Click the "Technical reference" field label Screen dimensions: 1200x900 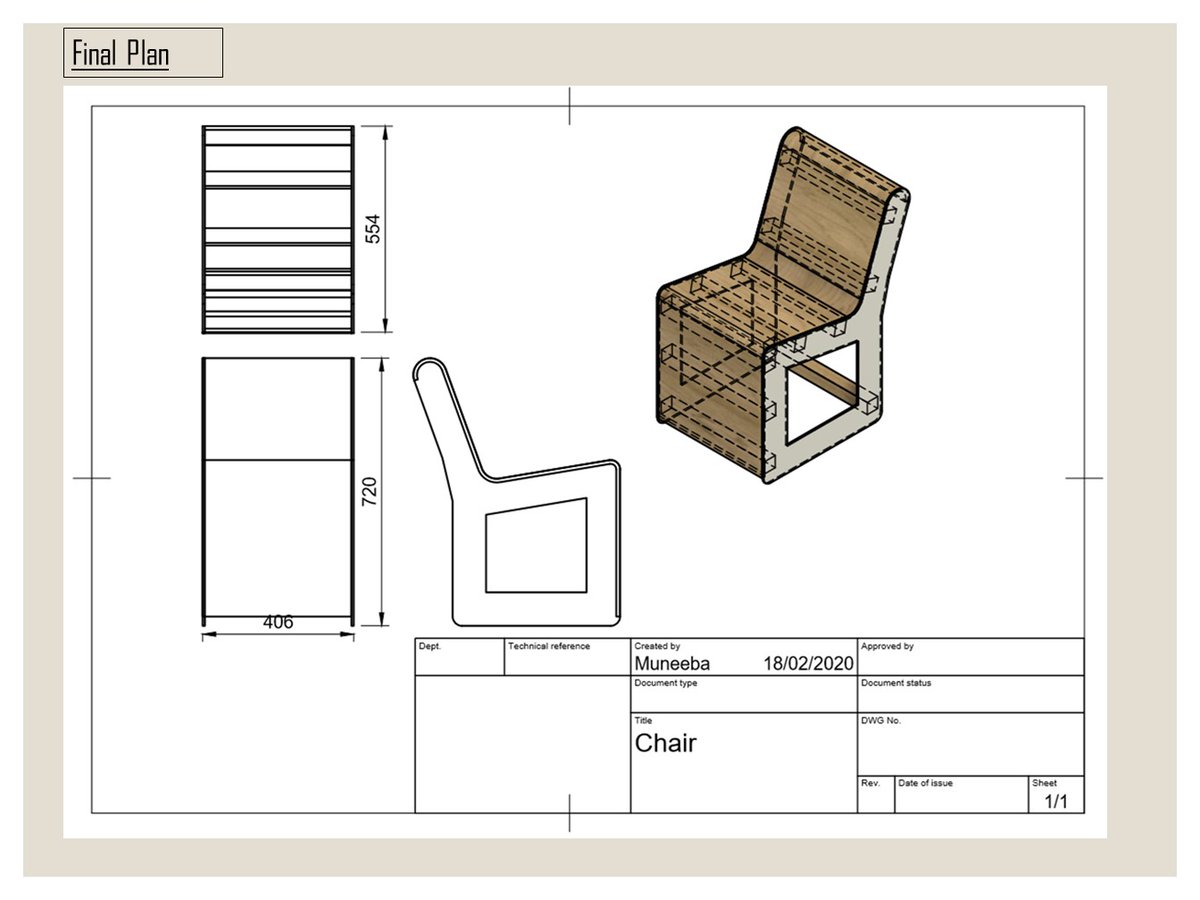549,647
